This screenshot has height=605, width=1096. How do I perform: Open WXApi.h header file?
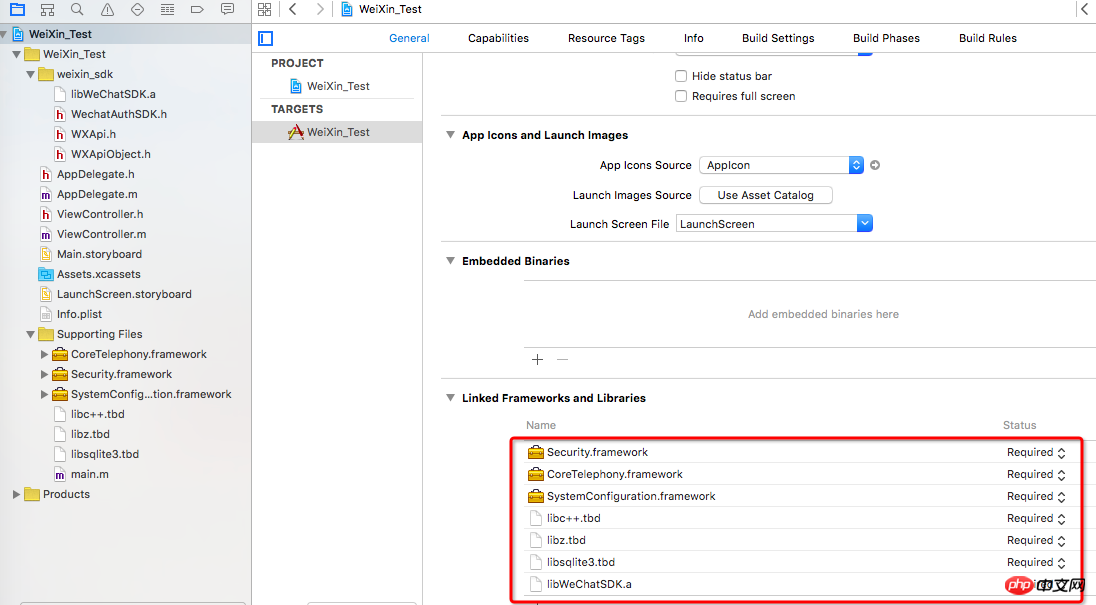(x=93, y=134)
